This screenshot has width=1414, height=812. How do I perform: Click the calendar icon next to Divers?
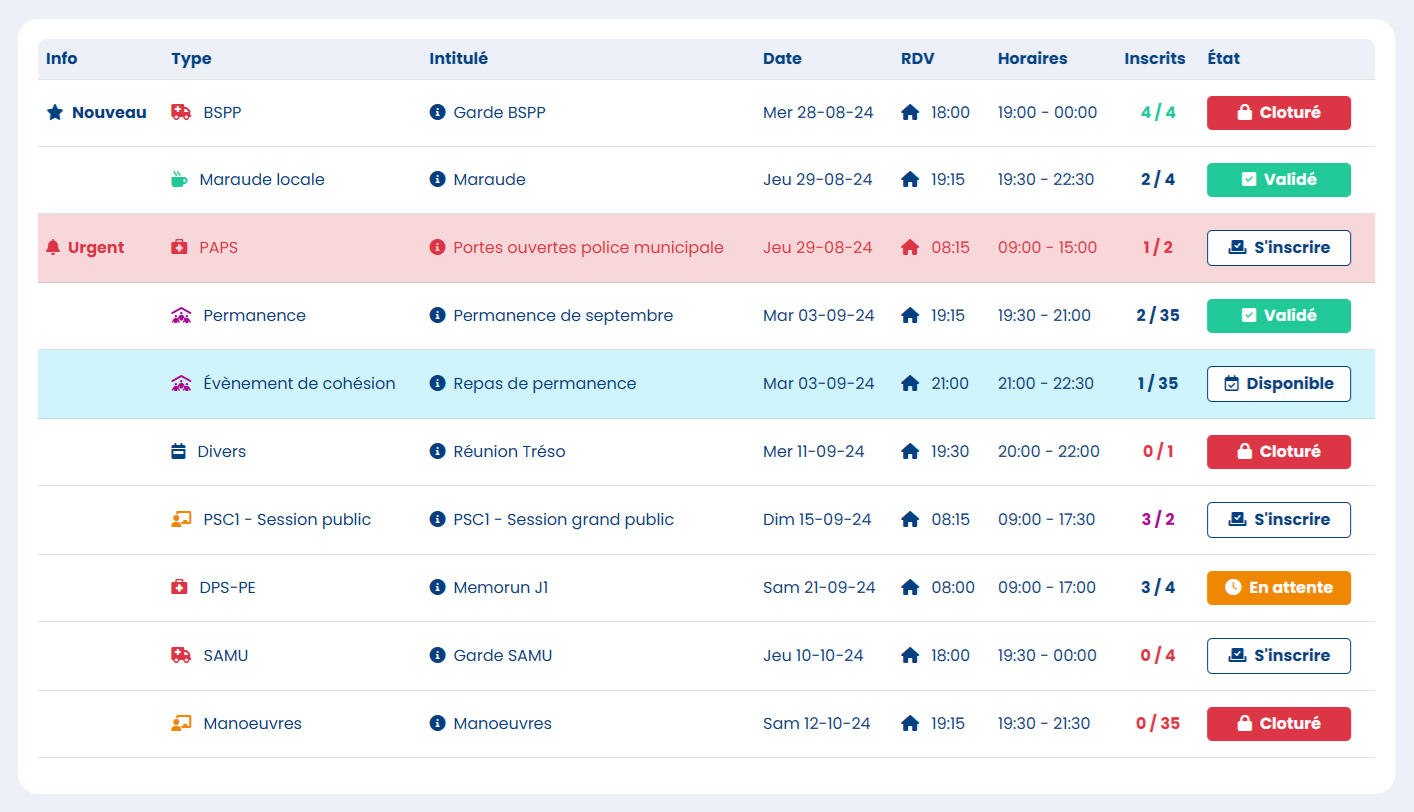(x=179, y=452)
